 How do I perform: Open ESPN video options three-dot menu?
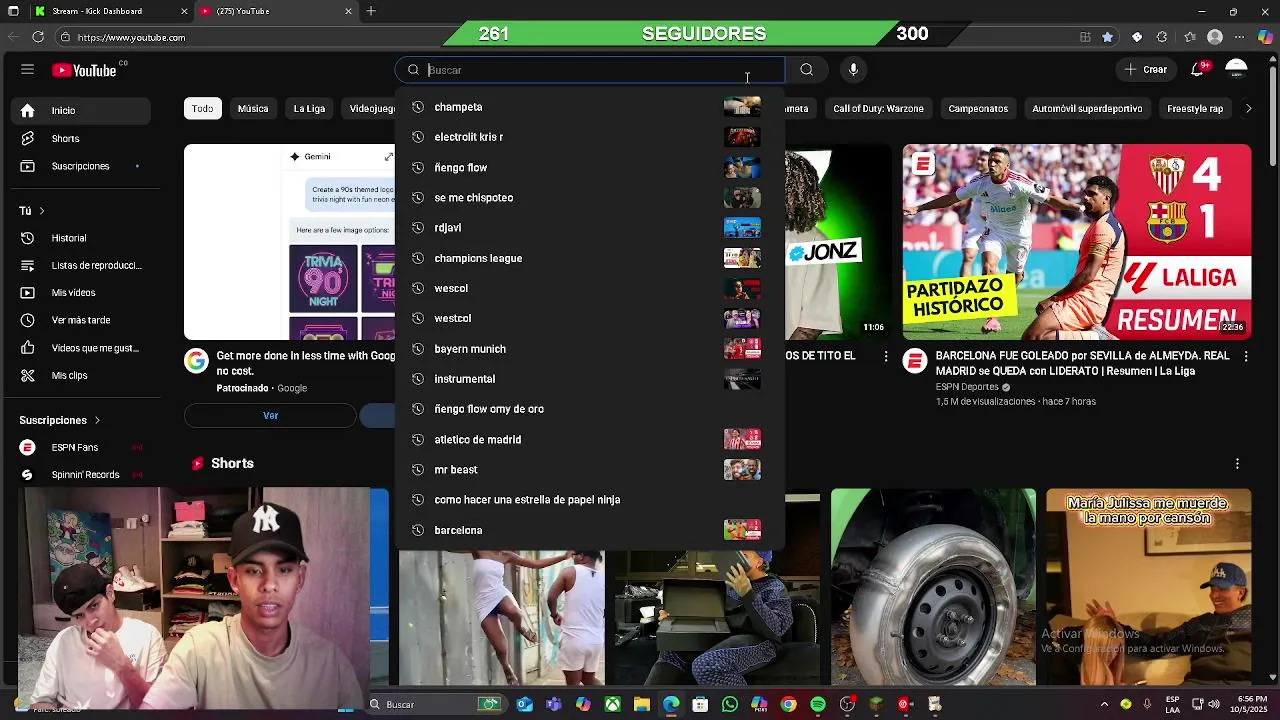(x=1245, y=356)
